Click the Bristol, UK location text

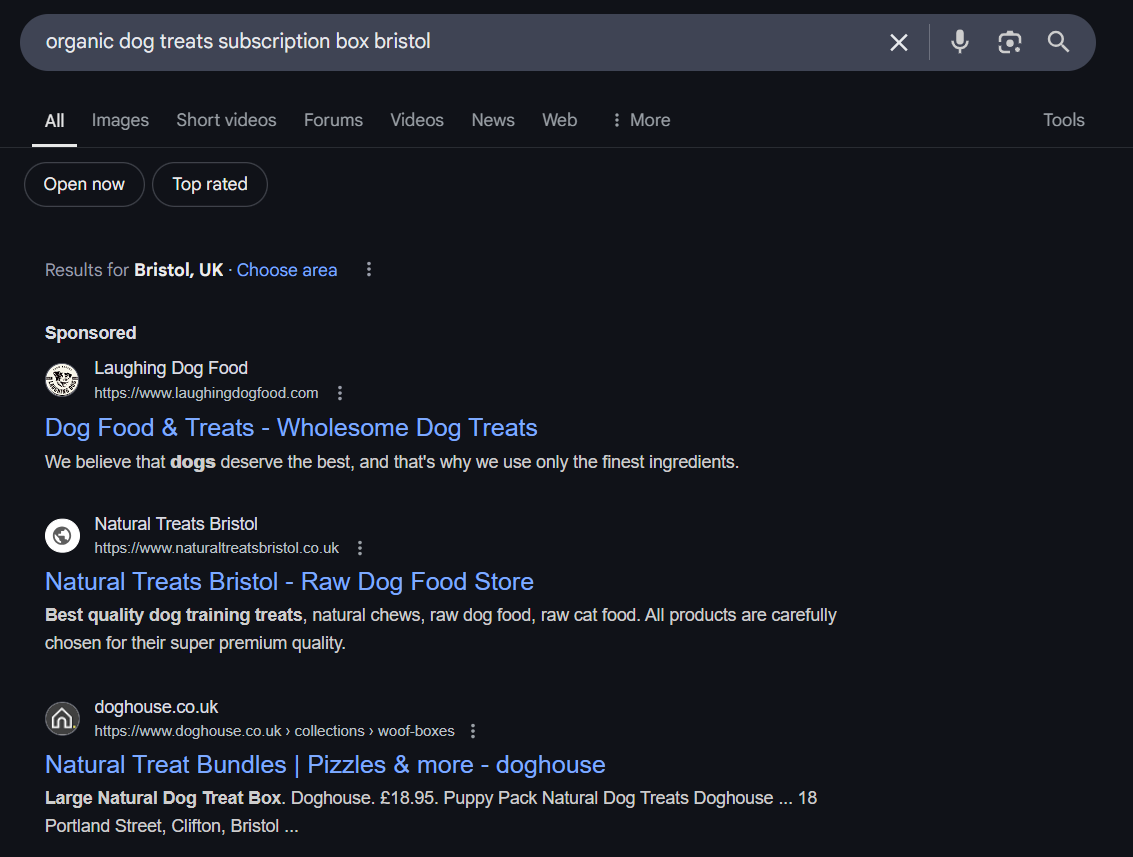[x=178, y=270]
